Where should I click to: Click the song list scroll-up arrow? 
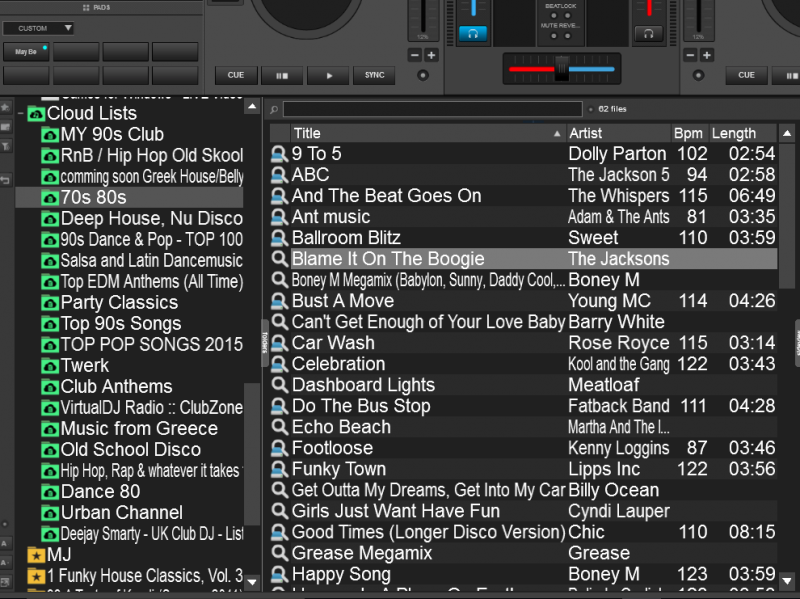787,134
